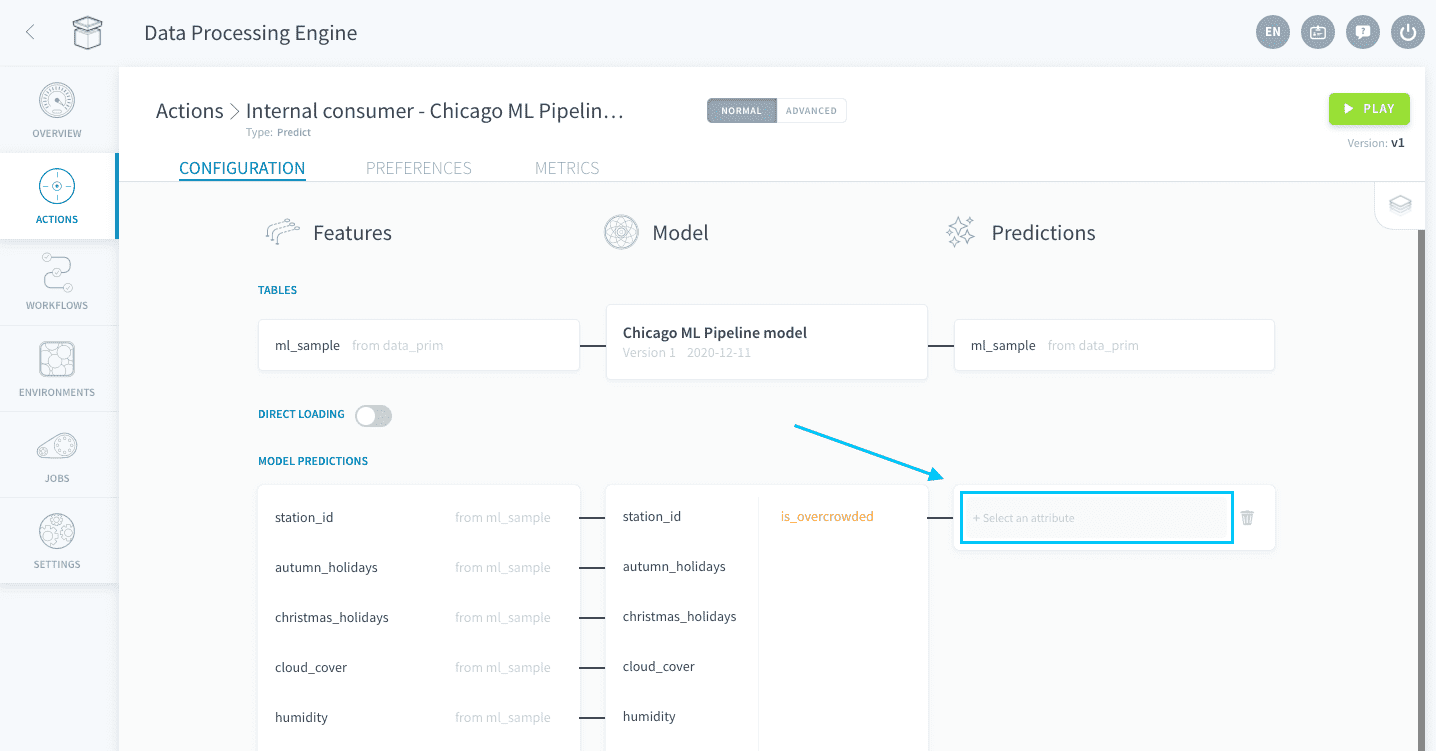Click humidity in the model column

[649, 716]
